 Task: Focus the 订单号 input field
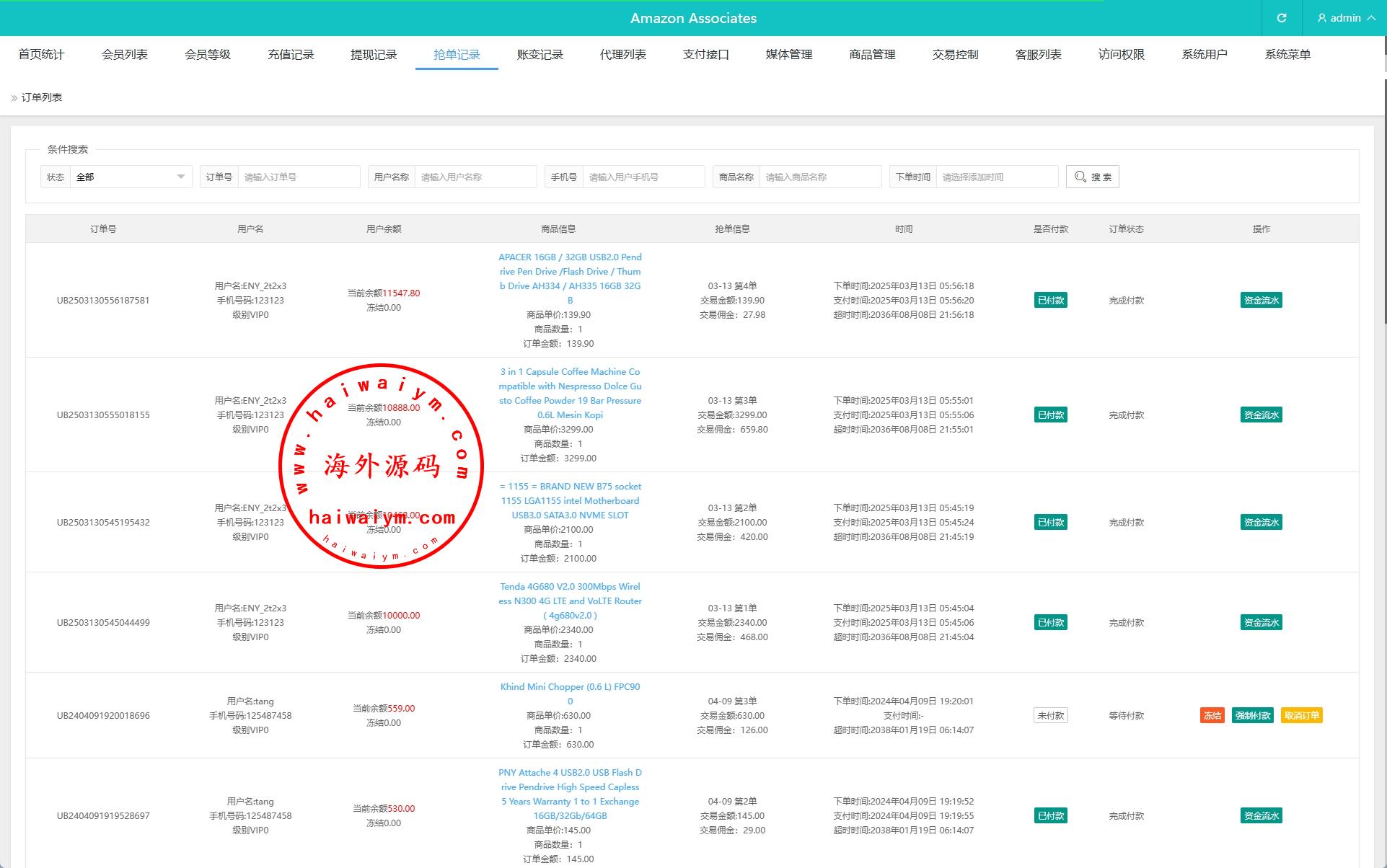(299, 177)
